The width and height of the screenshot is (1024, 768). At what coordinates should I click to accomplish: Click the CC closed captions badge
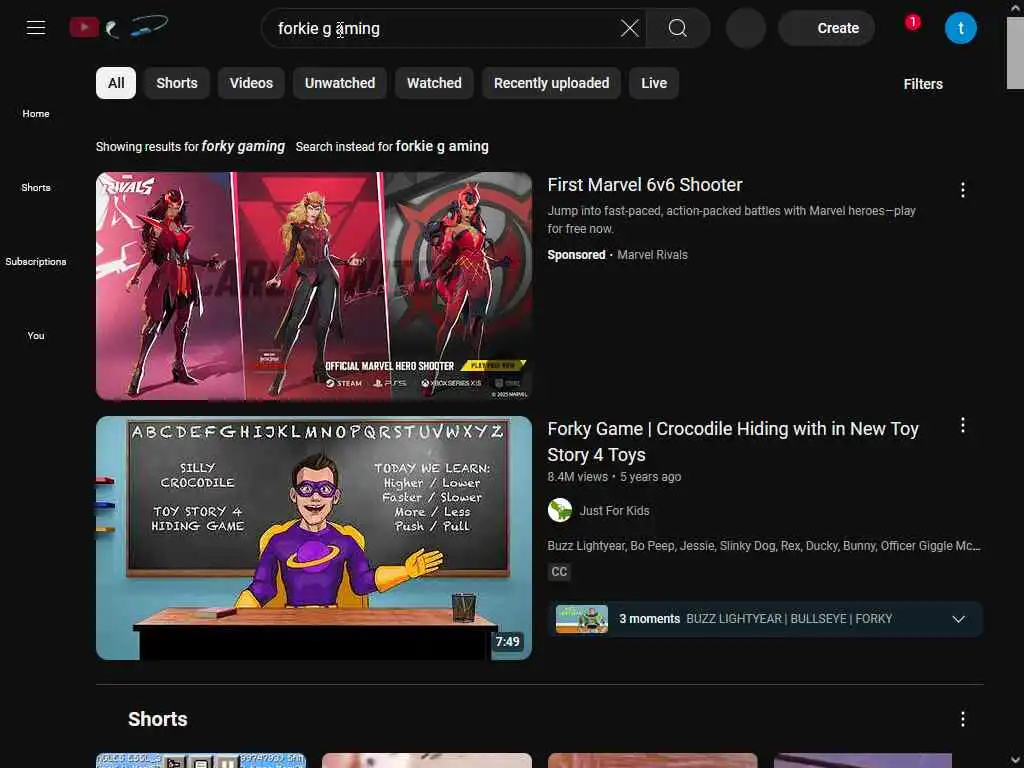click(x=559, y=571)
